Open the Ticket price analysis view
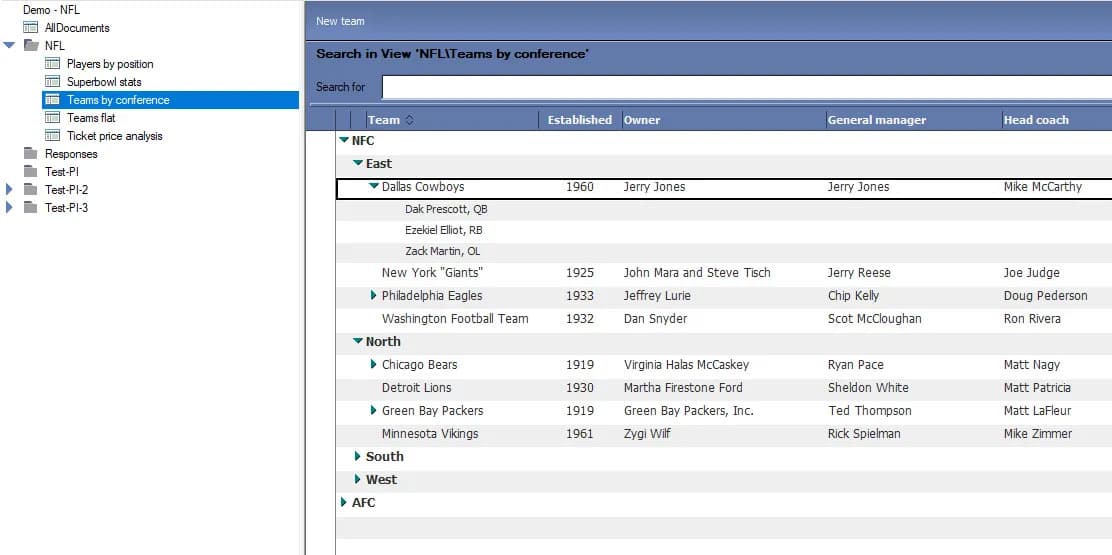The width and height of the screenshot is (1112, 555). (115, 135)
